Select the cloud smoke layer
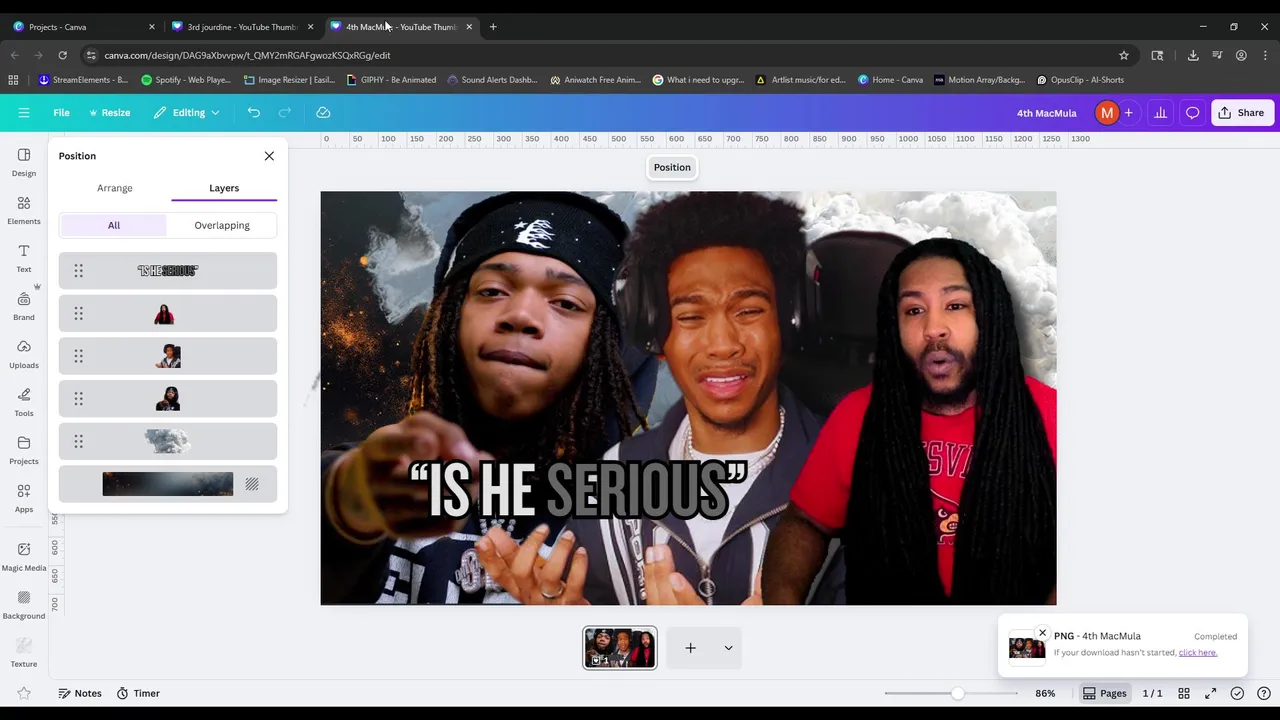Screen dimensions: 1280x720 168,441
